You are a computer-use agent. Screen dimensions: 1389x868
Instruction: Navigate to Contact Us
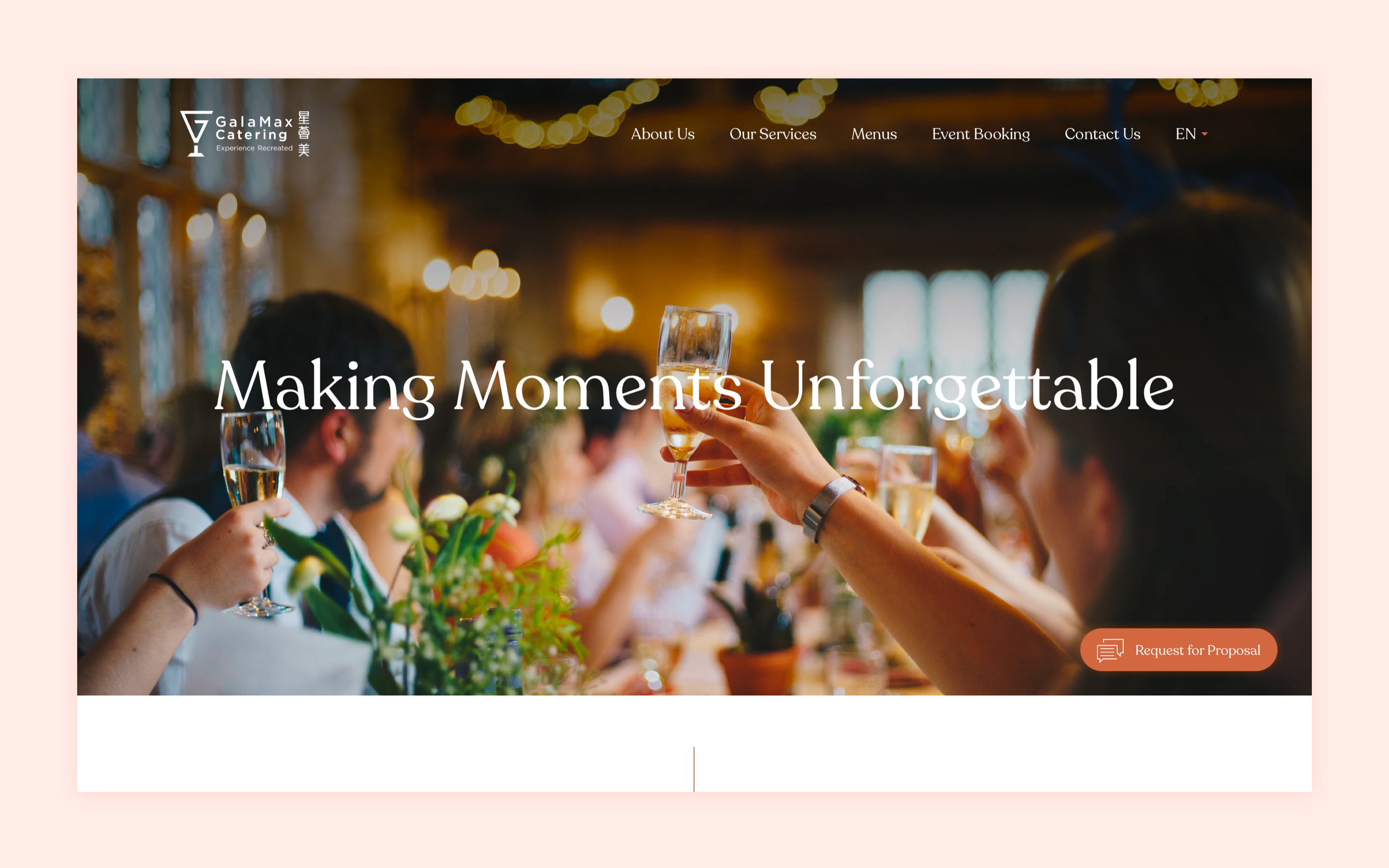click(x=1102, y=134)
